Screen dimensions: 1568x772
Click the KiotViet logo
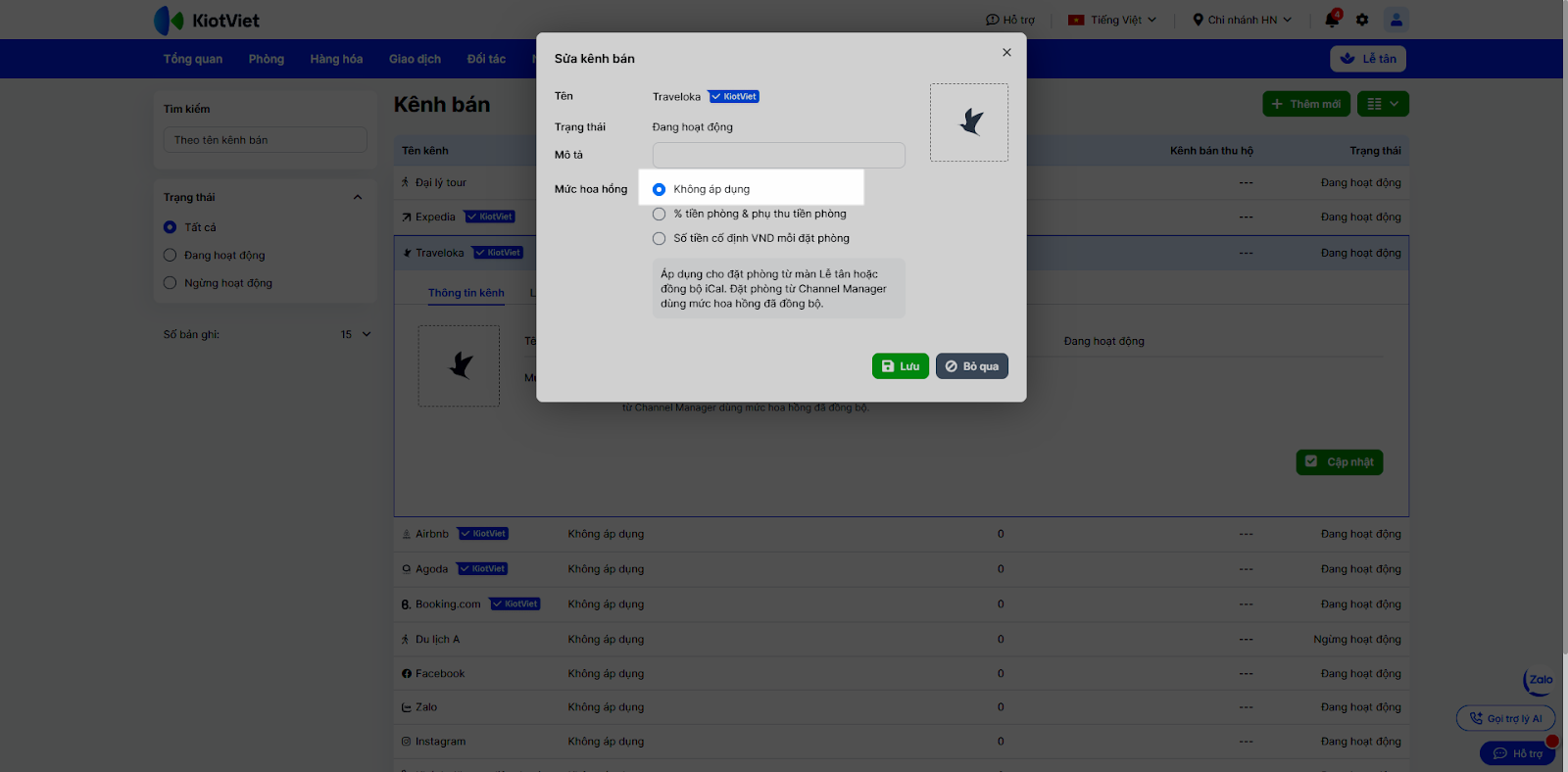pos(207,20)
